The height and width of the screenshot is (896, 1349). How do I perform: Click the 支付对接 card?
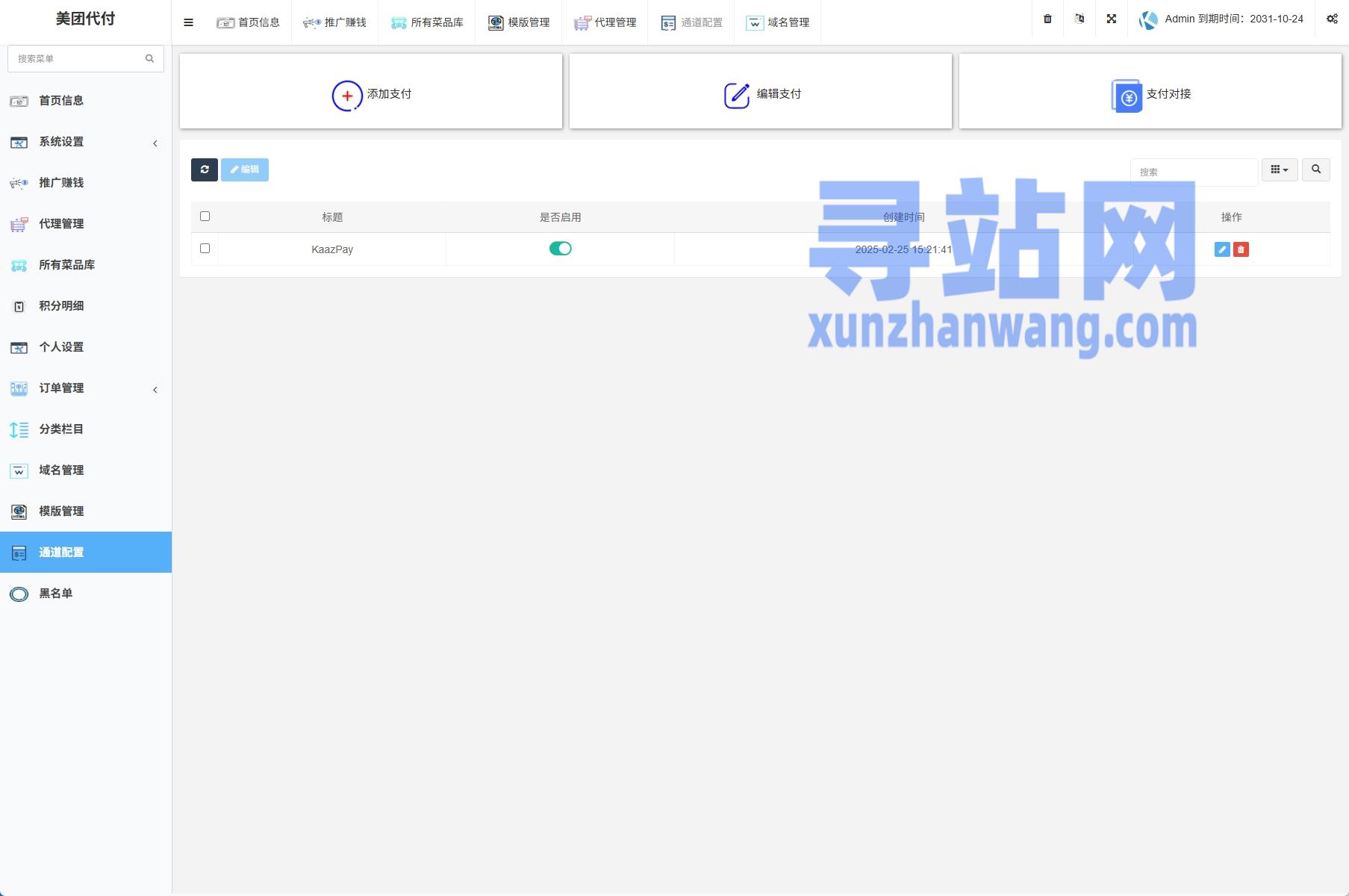pyautogui.click(x=1150, y=91)
